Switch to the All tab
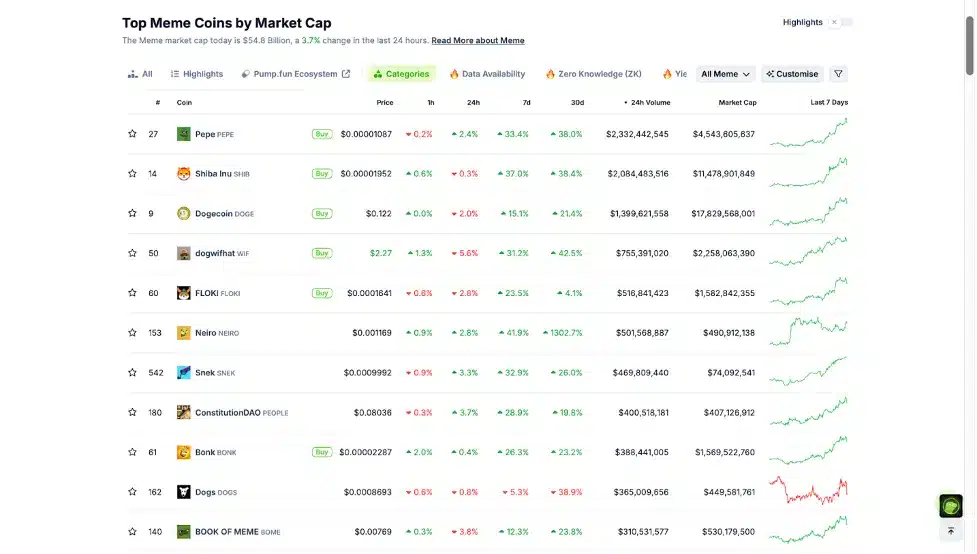 (x=140, y=74)
